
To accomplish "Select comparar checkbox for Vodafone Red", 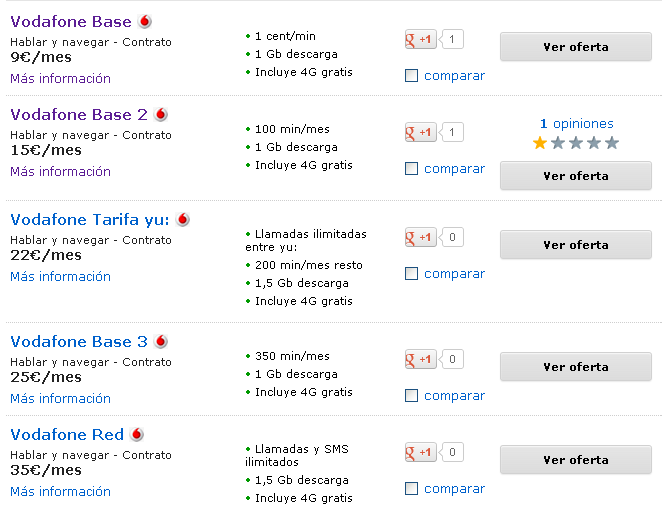I will [411, 488].
